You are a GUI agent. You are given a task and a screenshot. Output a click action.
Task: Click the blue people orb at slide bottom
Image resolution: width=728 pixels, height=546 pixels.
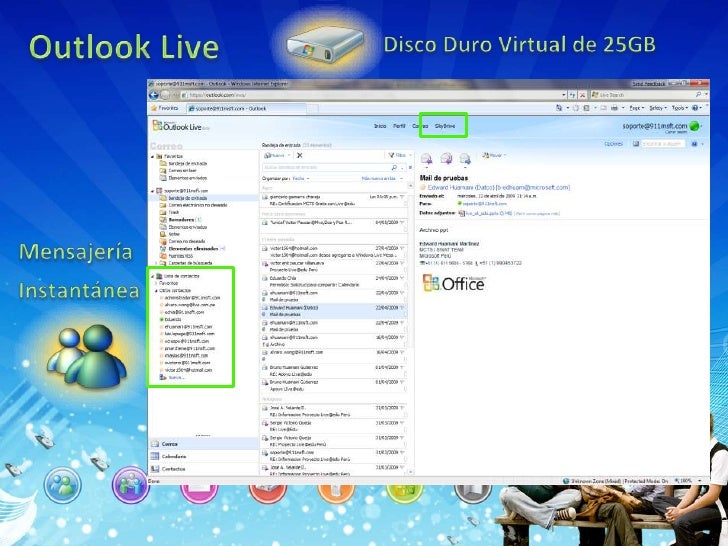click(62, 485)
